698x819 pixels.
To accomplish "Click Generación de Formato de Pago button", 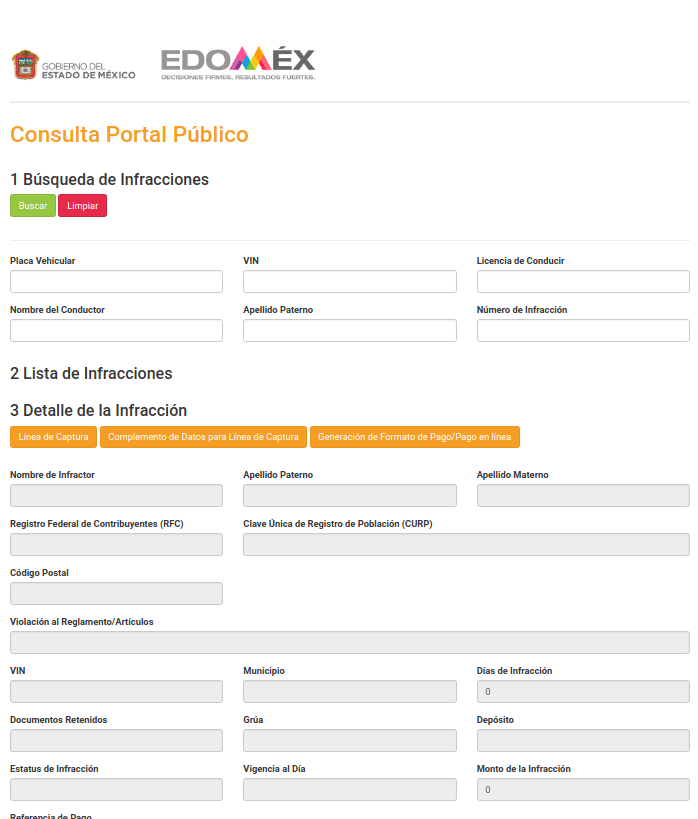I will pos(414,437).
